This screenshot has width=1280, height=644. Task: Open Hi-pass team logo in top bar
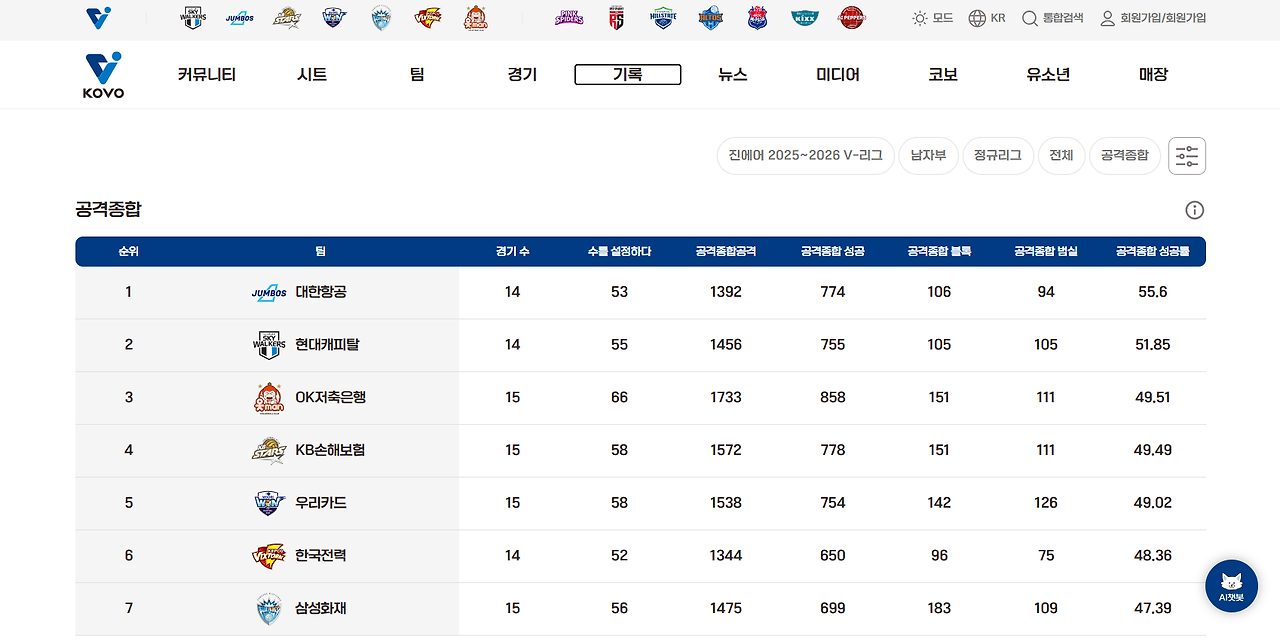coord(758,18)
